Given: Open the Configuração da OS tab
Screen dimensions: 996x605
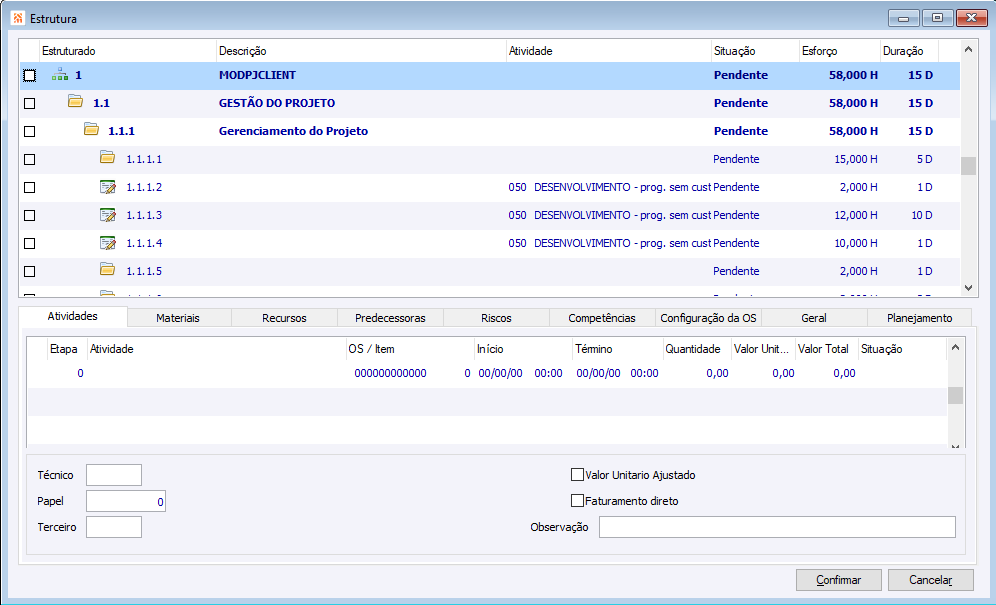Looking at the screenshot, I should [x=708, y=318].
